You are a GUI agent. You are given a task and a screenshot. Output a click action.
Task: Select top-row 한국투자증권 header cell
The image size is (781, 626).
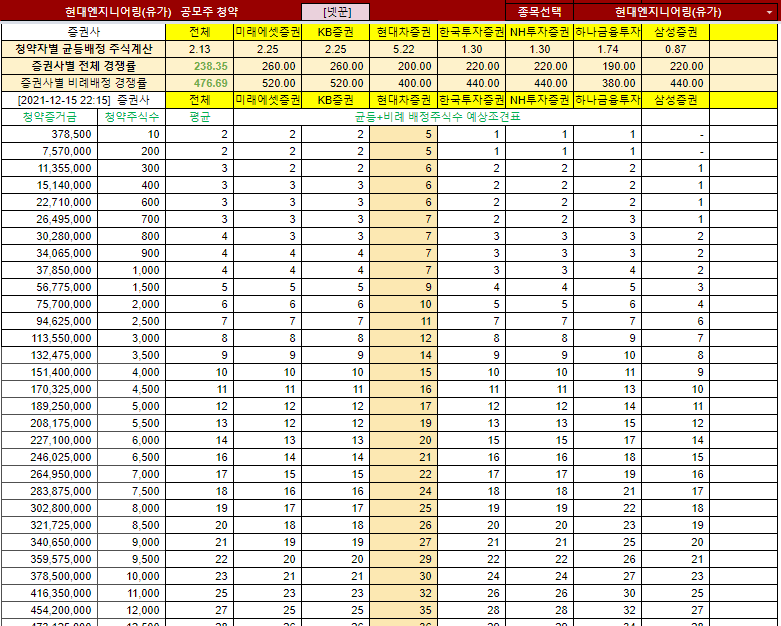click(x=472, y=32)
